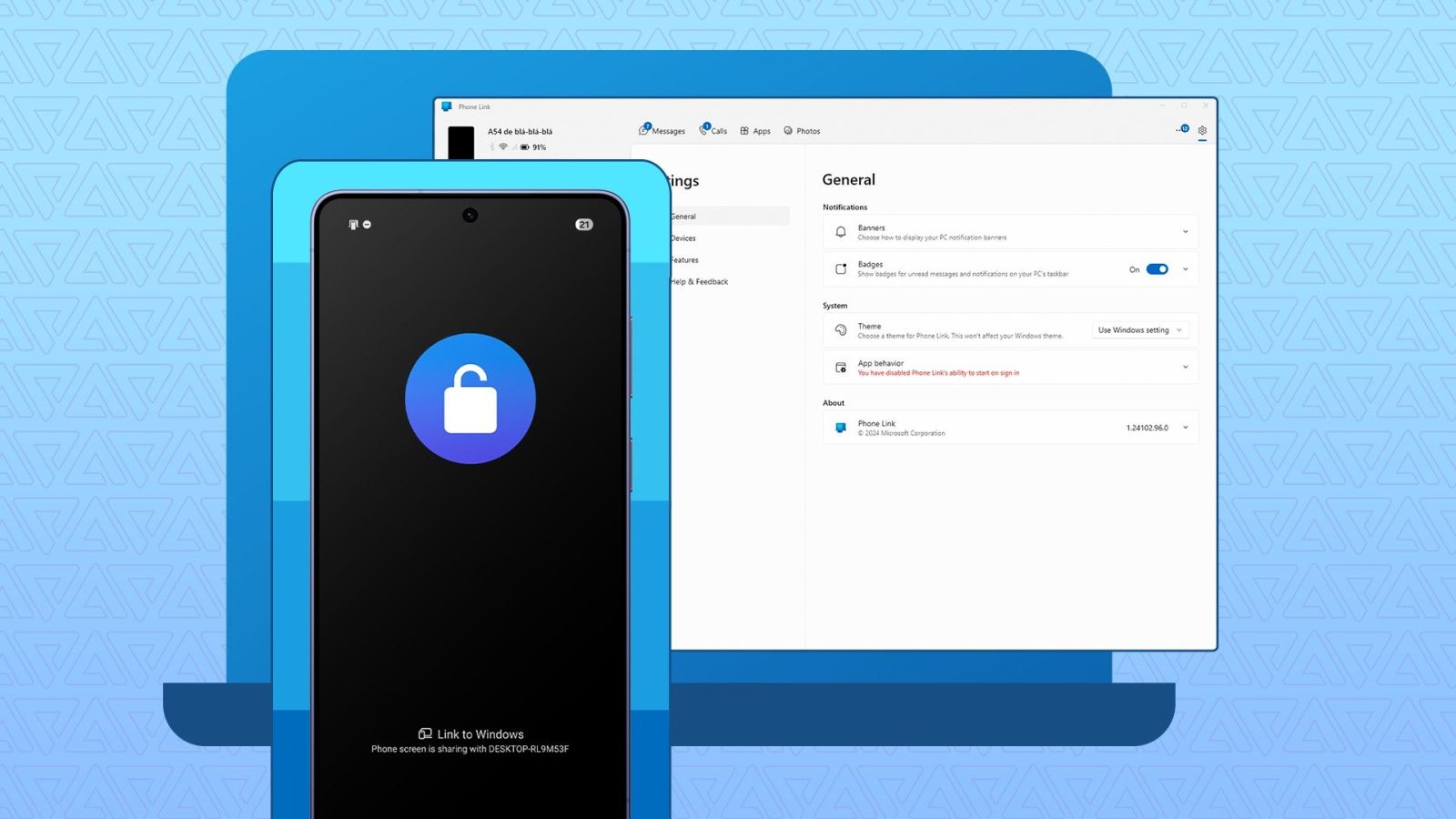1456x819 pixels.
Task: Tap the Link to Windows icon on phone
Action: coord(425,733)
